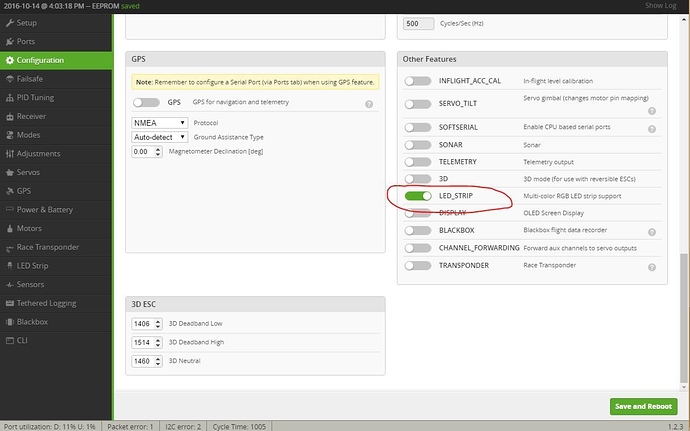The width and height of the screenshot is (690, 431).
Task: Enable SERVO_TILT switch
Action: [418, 104]
